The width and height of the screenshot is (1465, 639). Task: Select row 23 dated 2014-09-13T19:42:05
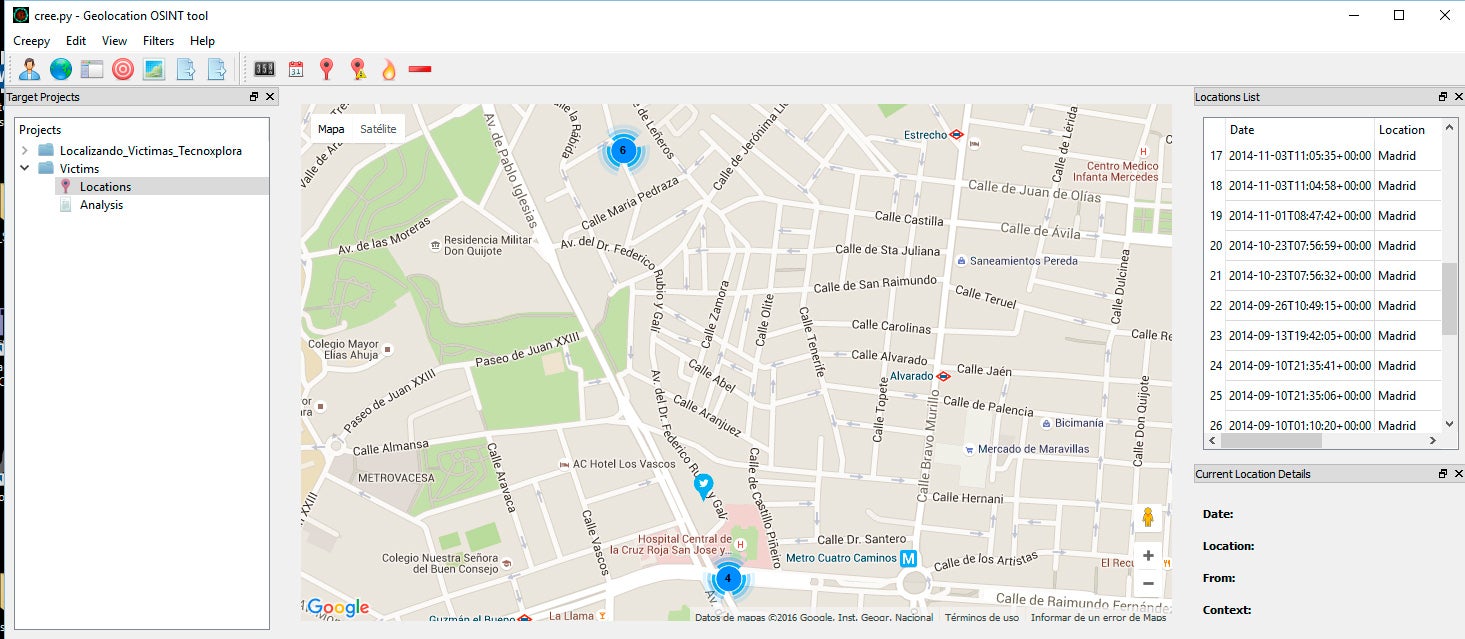[x=1323, y=336]
